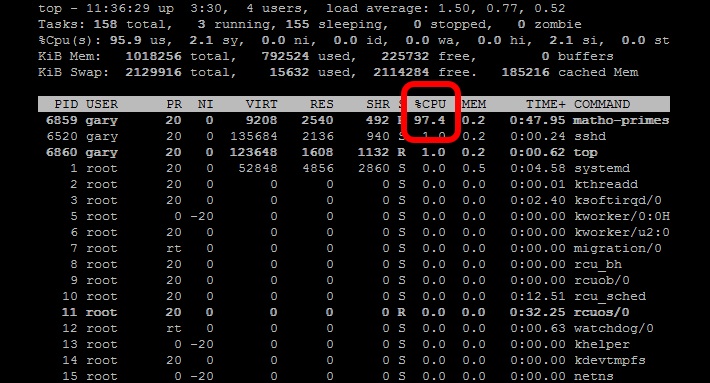Click the KiB Swap total value
The image size is (710, 383).
coord(154,72)
